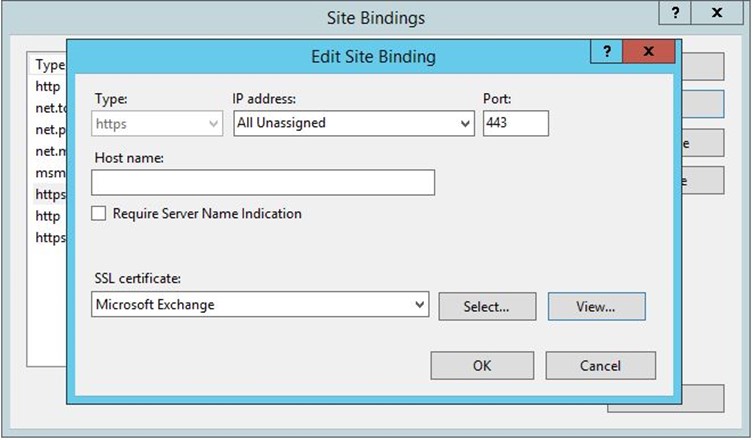Click the Site Bindings help question mark
Image resolution: width=753 pixels, height=440 pixels.
tap(675, 12)
